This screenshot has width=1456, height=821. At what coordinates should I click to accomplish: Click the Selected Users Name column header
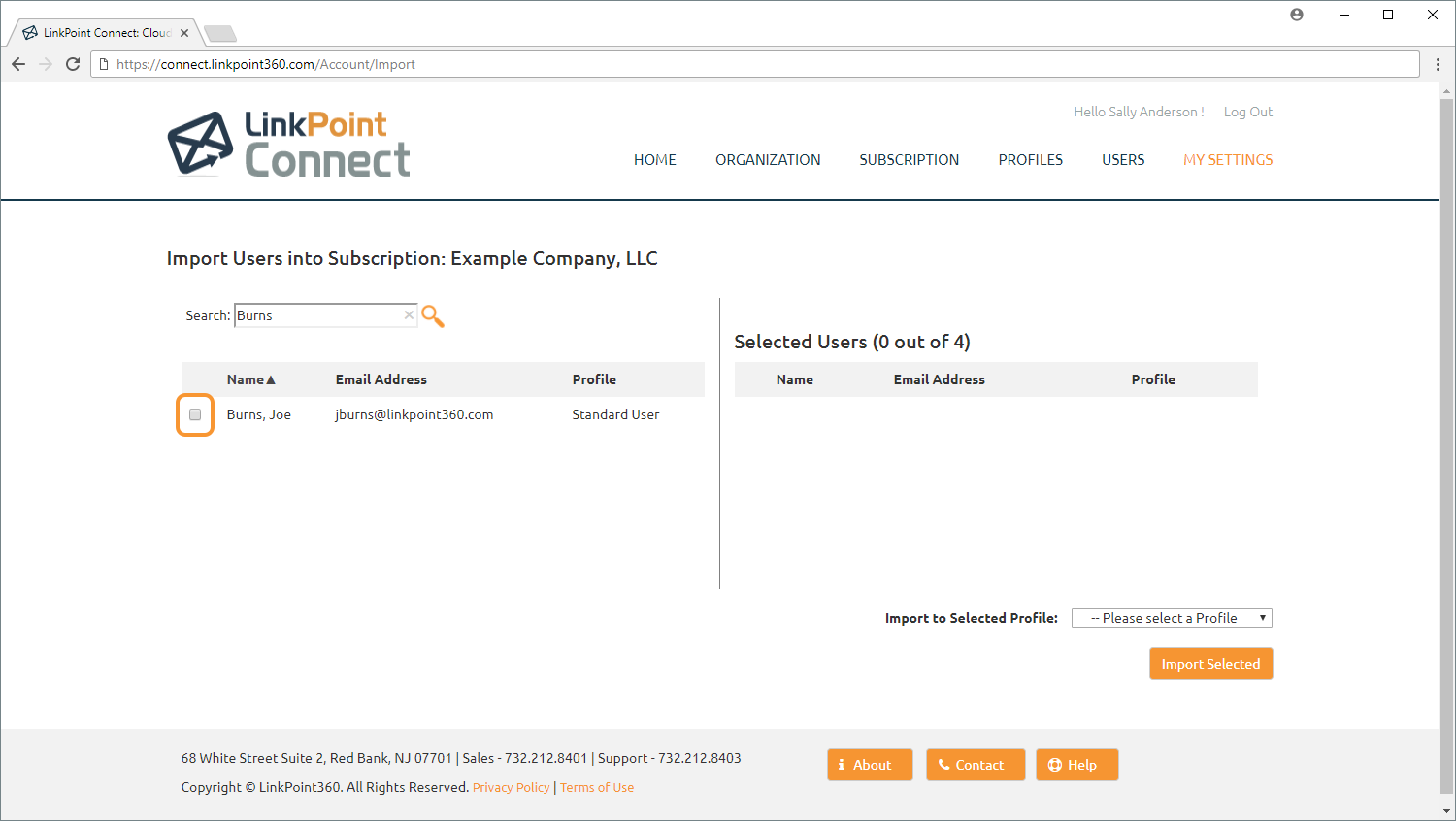(795, 379)
